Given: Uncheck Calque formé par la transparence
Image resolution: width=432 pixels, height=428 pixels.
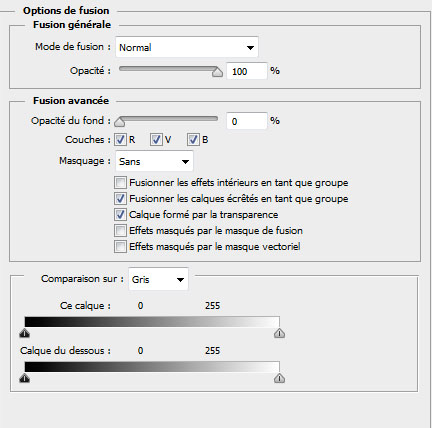Looking at the screenshot, I should coord(120,215).
